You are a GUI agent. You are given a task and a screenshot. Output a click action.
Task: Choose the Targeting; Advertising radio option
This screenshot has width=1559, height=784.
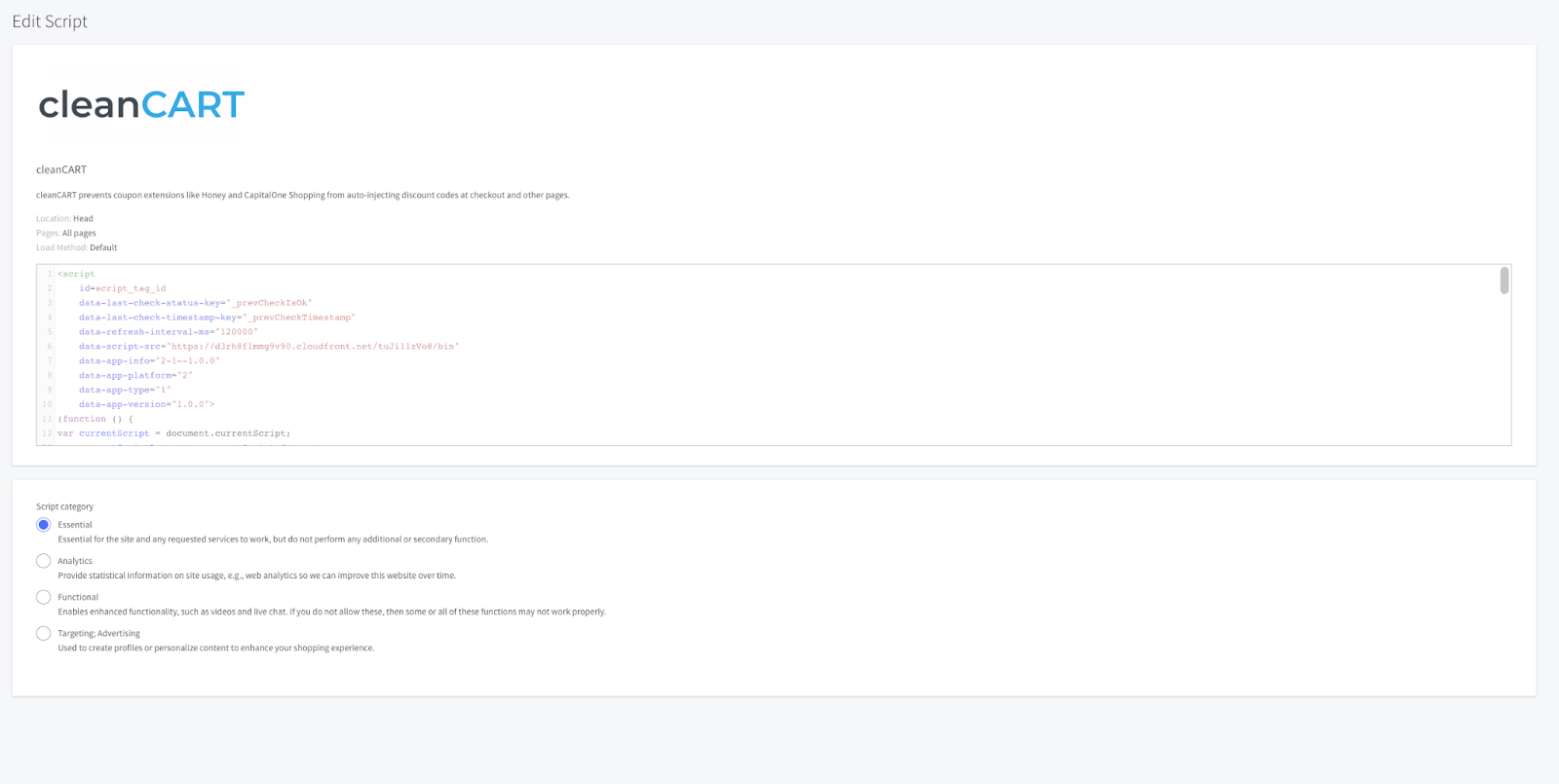point(44,633)
